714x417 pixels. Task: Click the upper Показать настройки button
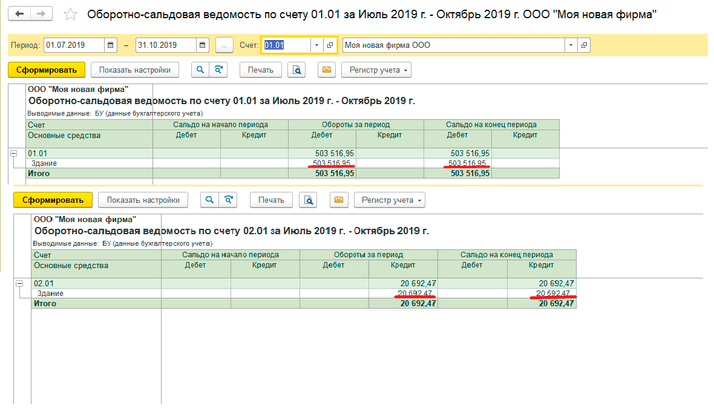tap(134, 71)
